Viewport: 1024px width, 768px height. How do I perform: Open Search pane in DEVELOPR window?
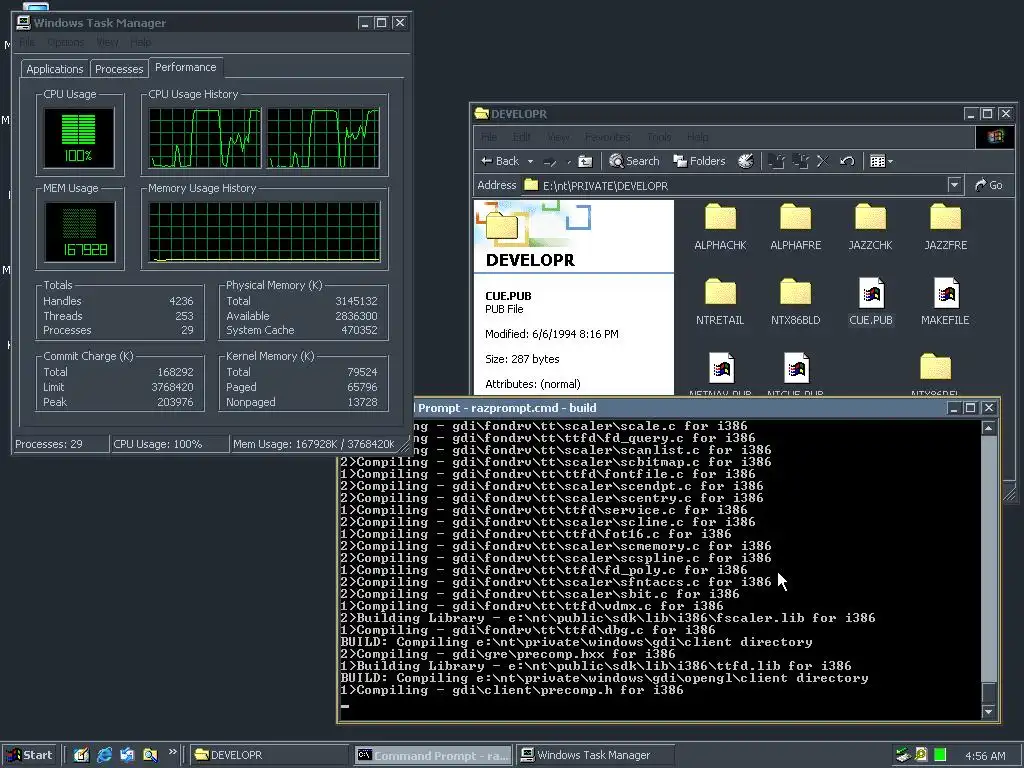point(634,161)
